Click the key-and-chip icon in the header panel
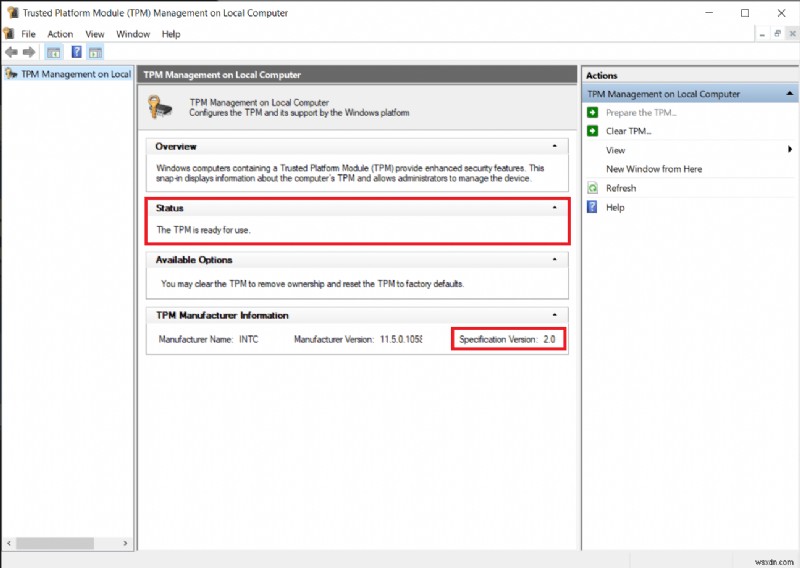 pos(160,107)
